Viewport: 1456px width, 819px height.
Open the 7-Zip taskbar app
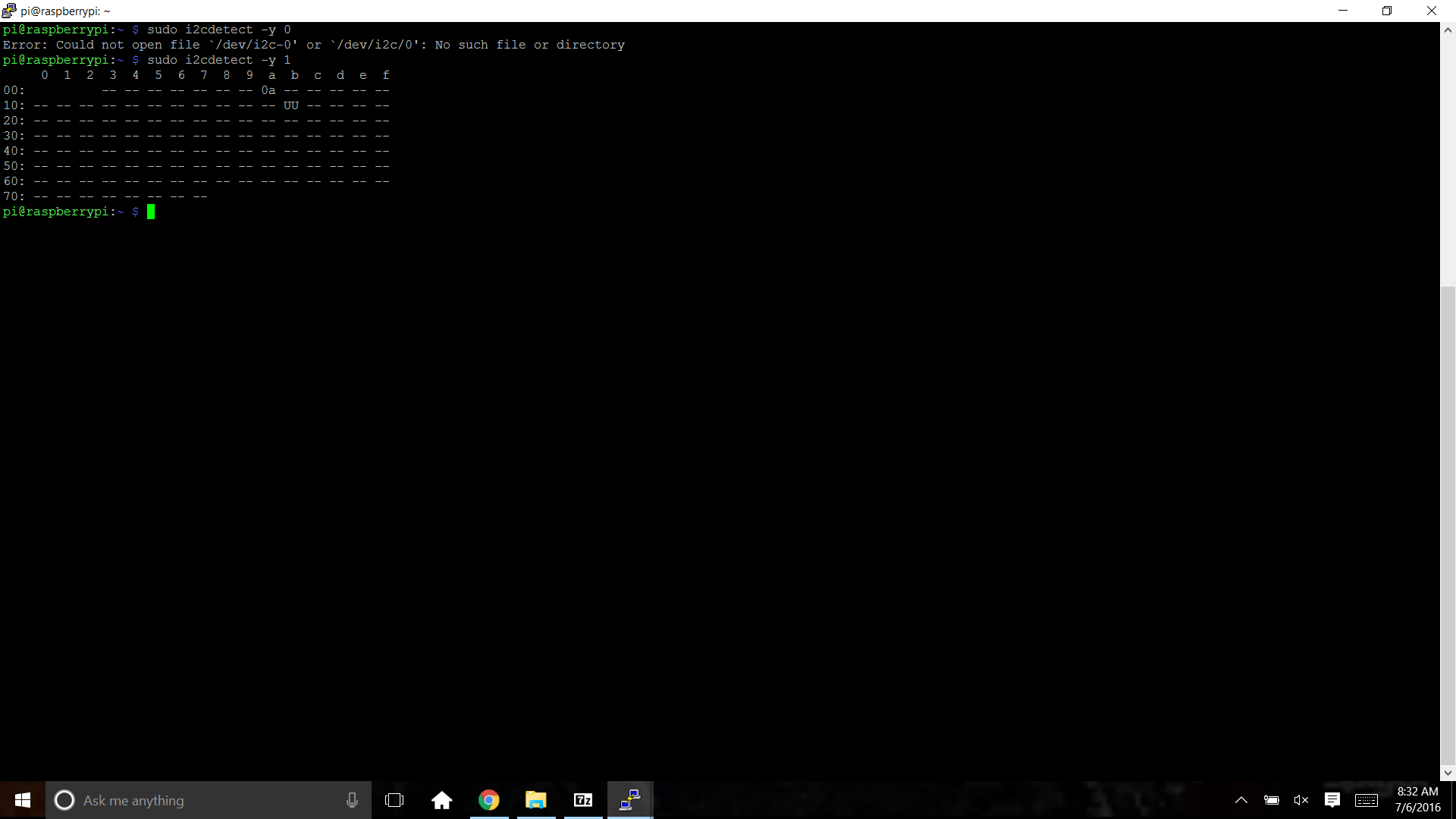point(583,800)
